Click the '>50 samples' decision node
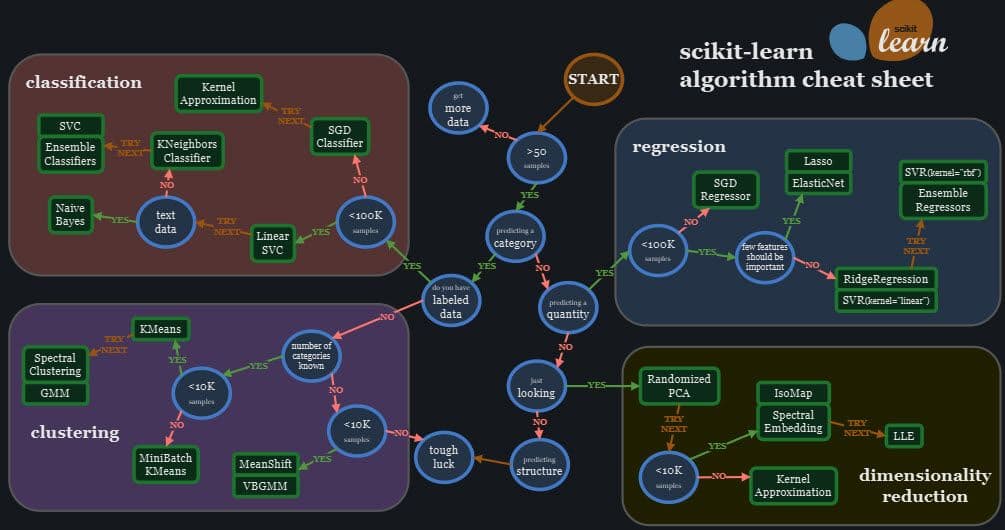 [536, 158]
